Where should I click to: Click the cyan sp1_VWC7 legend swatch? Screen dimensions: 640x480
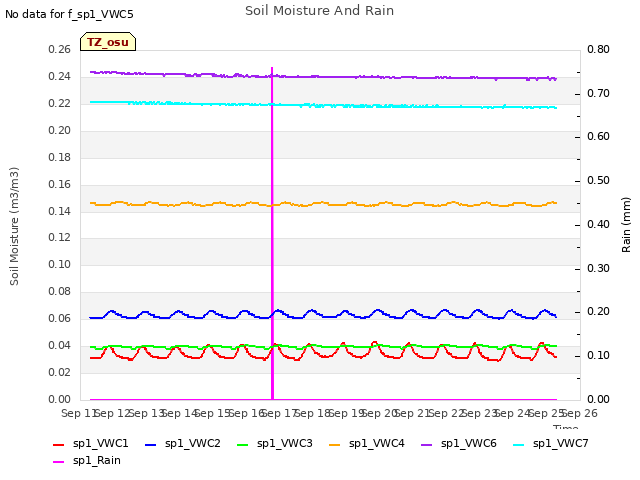pos(518,444)
